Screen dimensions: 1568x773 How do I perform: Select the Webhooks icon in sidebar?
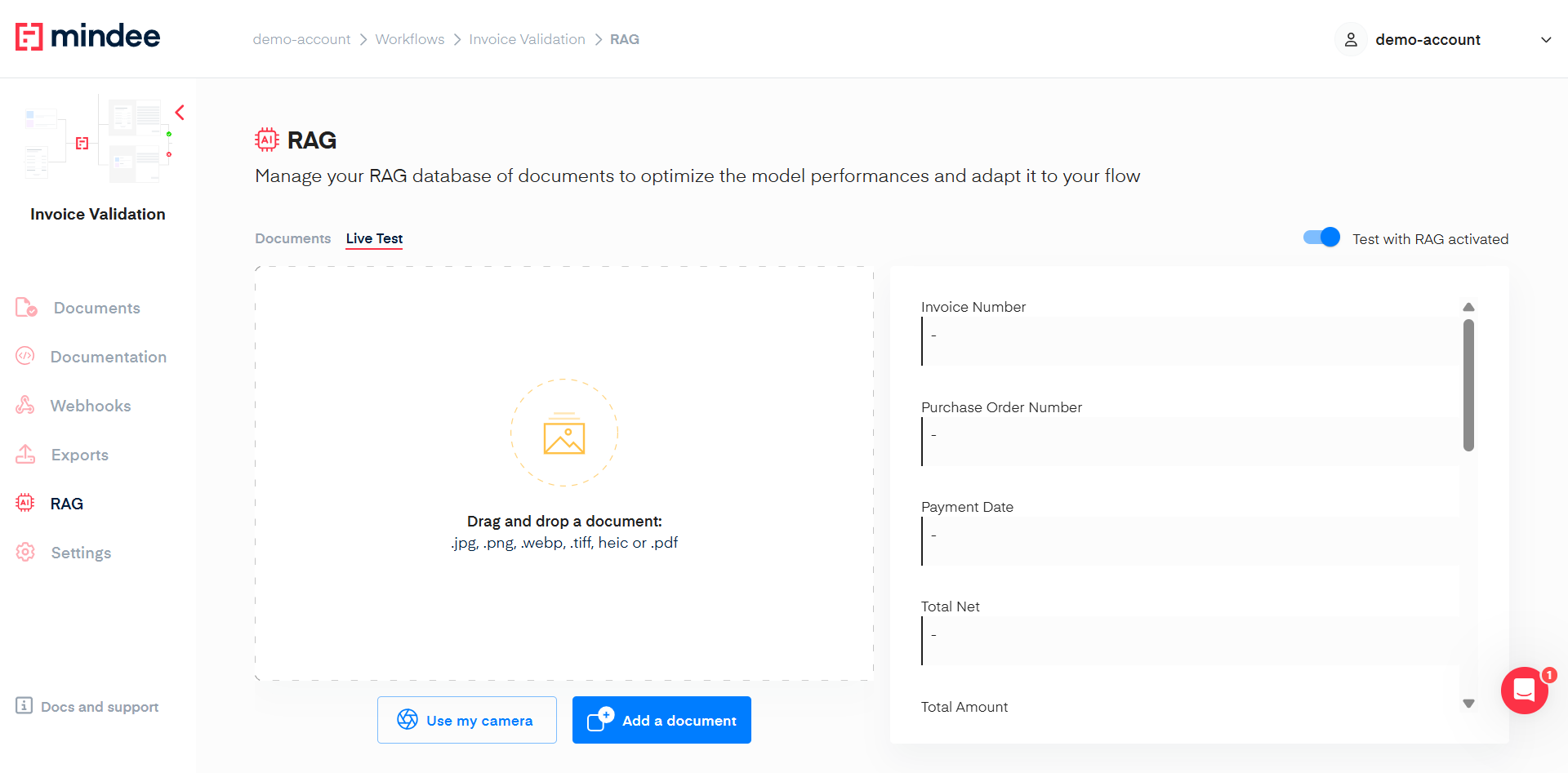point(25,405)
